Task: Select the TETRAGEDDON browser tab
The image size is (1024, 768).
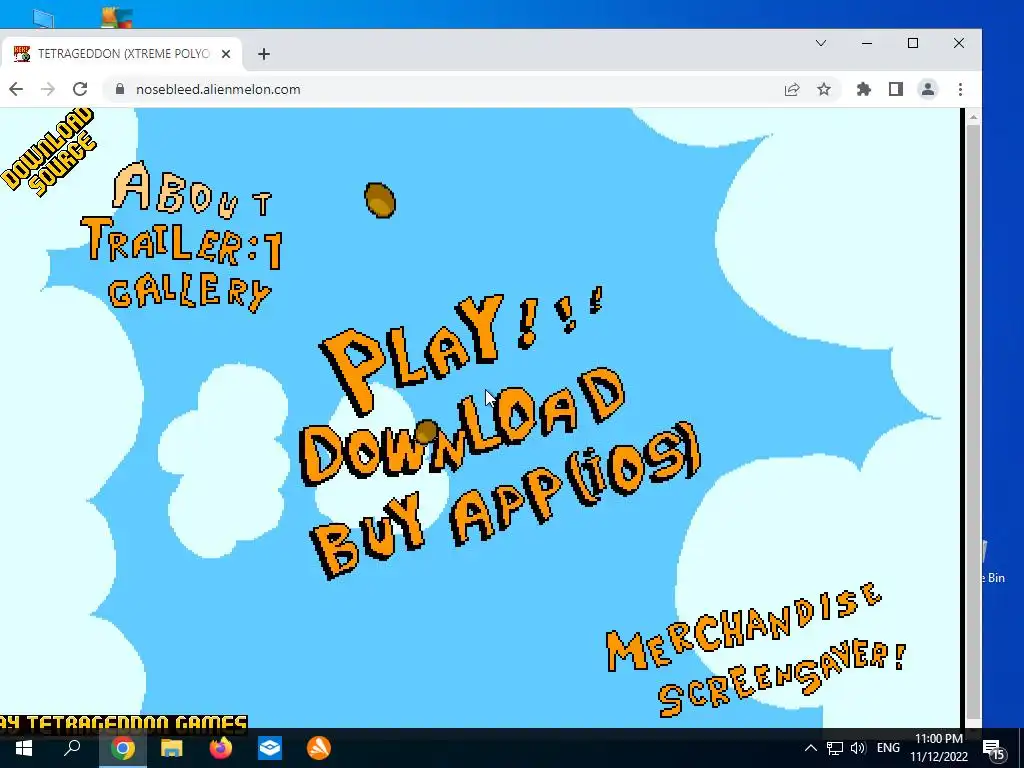Action: pos(121,54)
